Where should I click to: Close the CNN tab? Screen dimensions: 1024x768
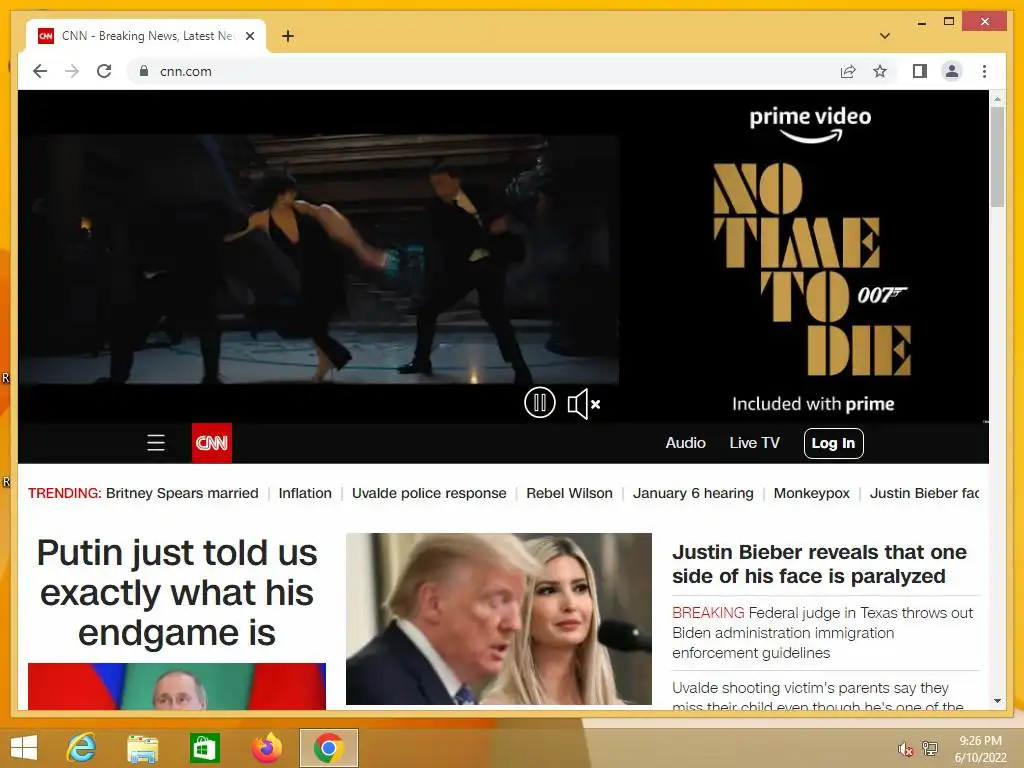click(x=249, y=36)
